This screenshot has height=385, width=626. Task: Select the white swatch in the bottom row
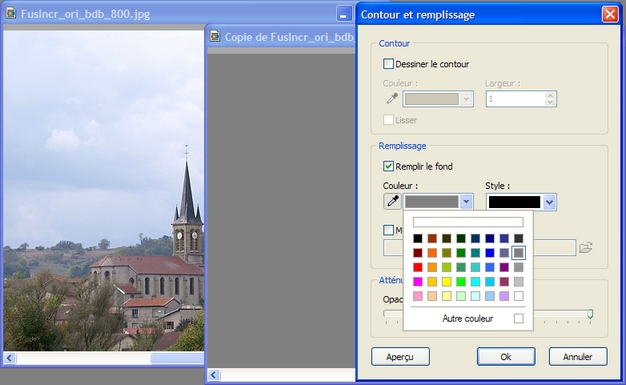[519, 296]
